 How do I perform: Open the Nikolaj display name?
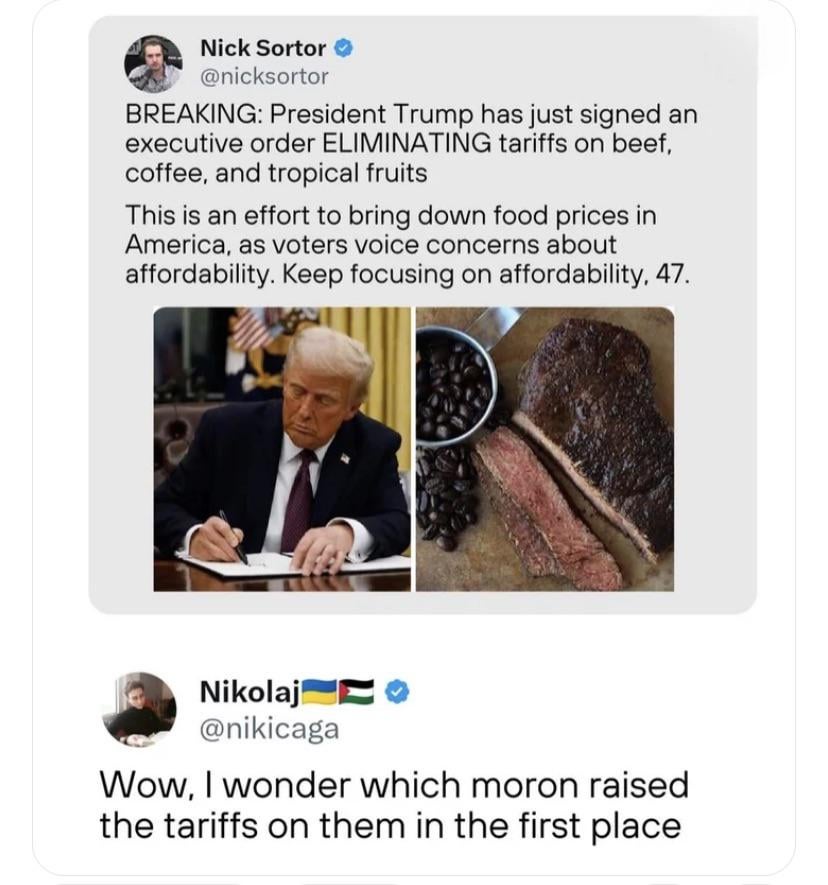click(237, 691)
